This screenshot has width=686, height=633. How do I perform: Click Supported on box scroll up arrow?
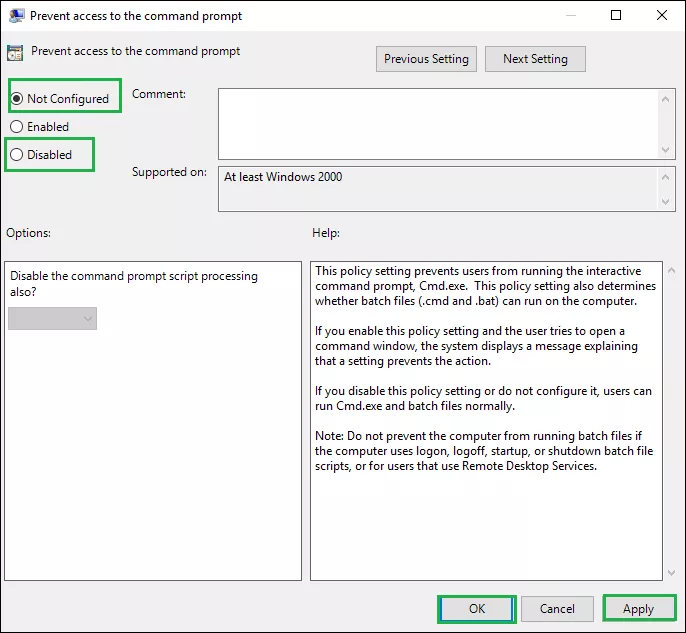pos(665,177)
